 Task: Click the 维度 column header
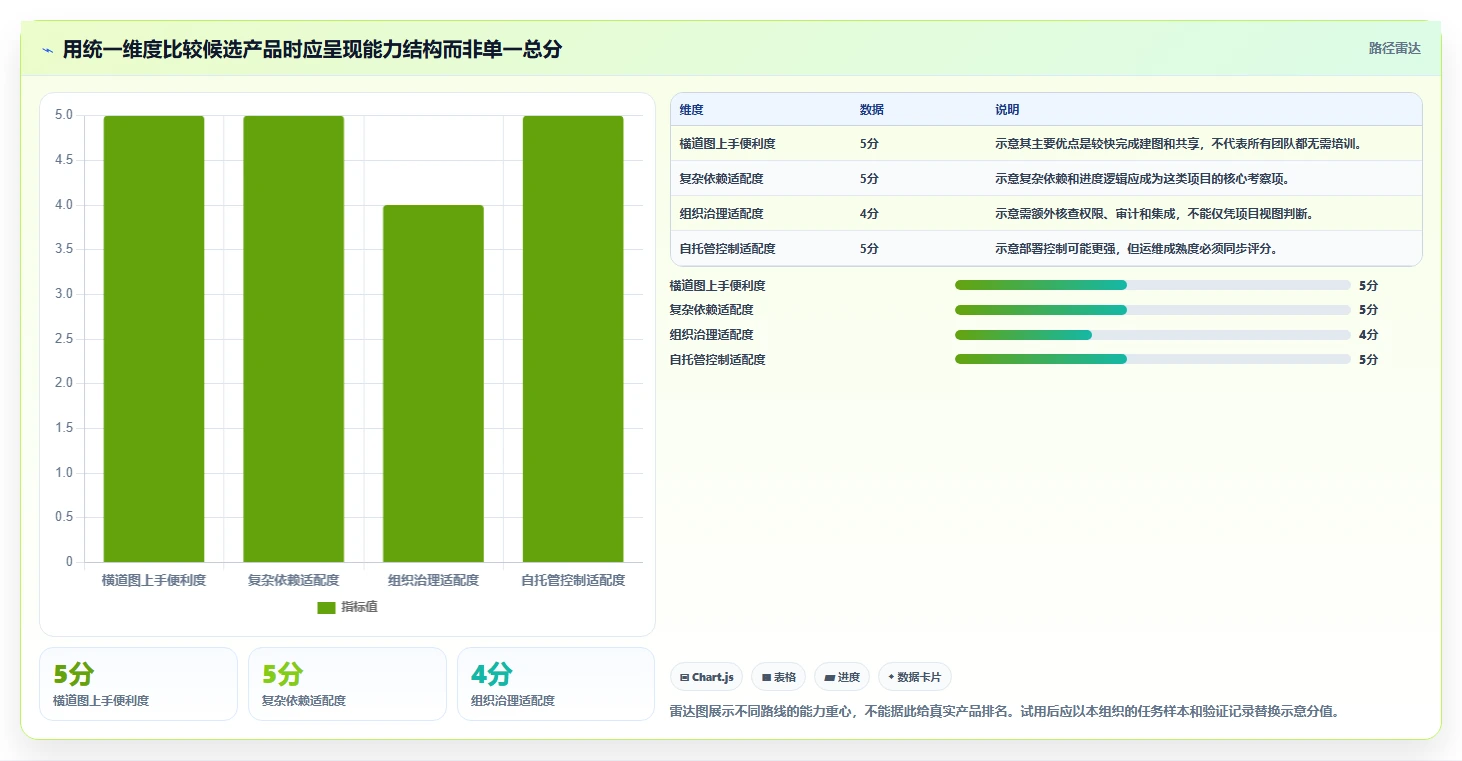(691, 110)
